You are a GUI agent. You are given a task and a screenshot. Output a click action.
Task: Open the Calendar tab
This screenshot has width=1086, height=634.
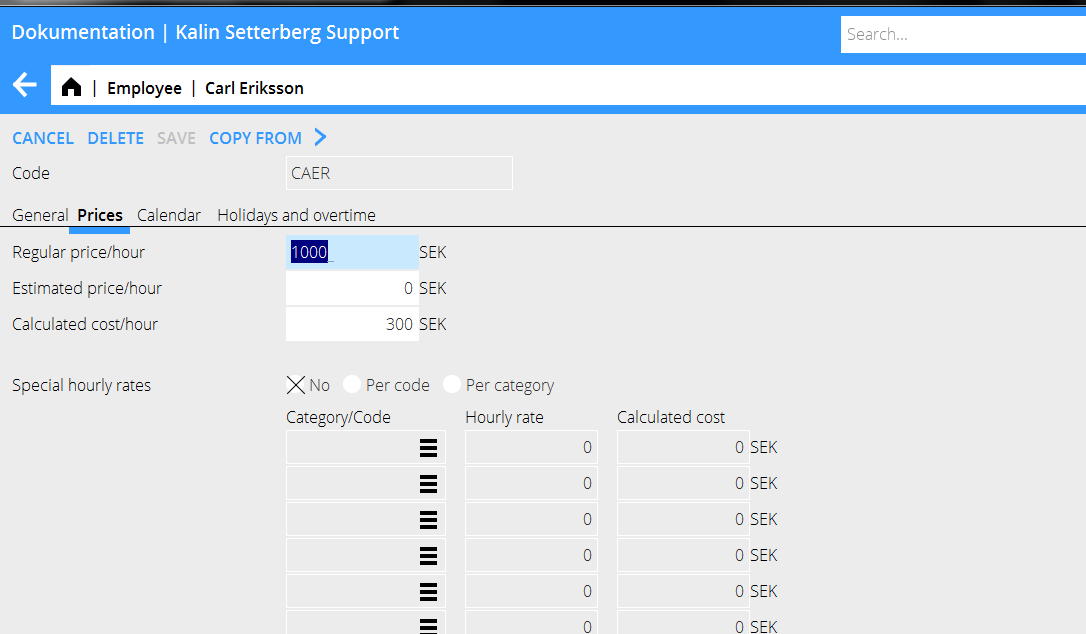tap(169, 215)
